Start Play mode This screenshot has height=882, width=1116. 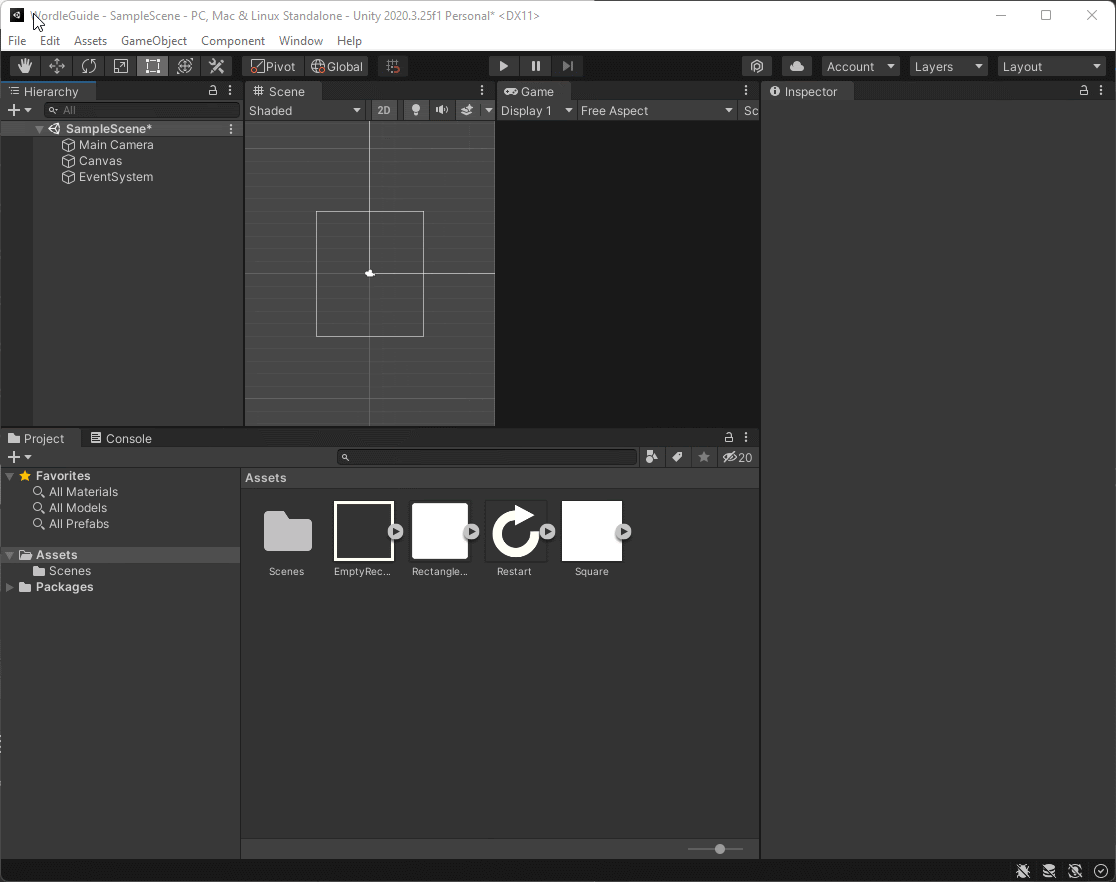point(503,66)
